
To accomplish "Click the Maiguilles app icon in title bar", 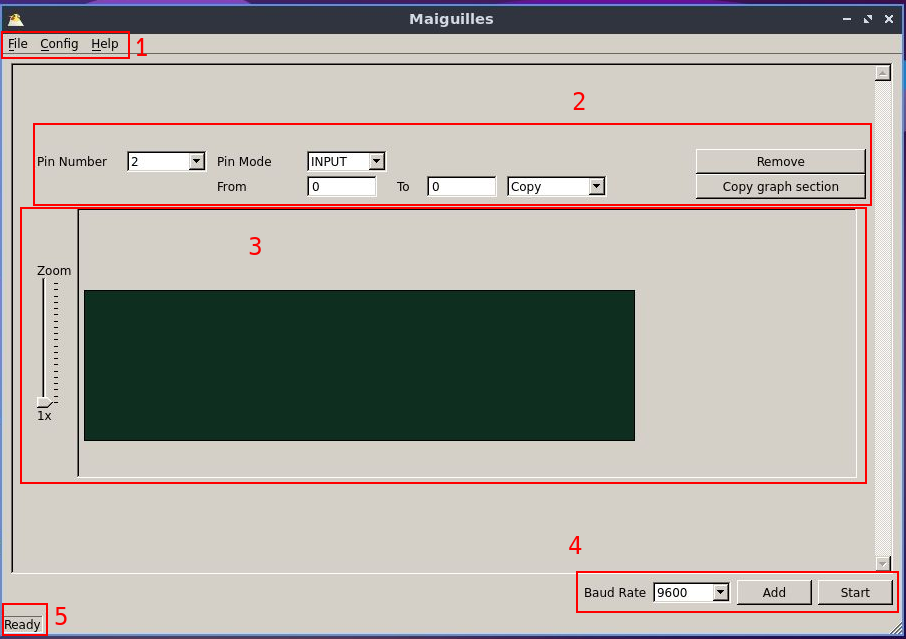I will (16, 19).
